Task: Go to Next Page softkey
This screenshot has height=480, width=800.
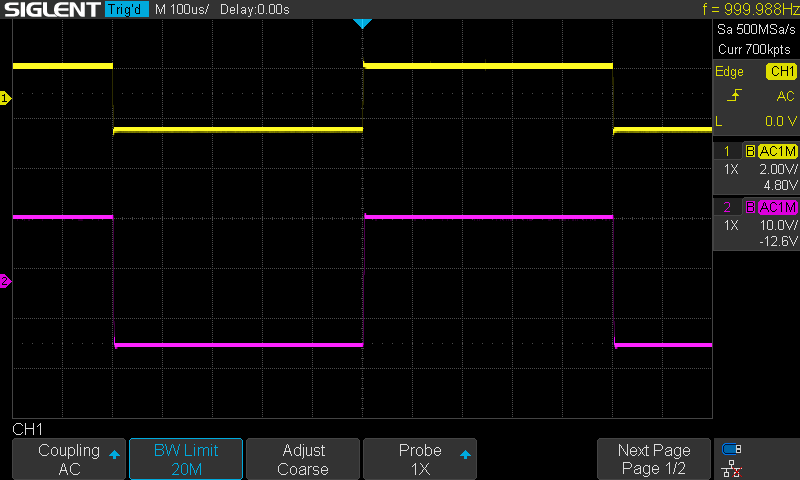Action: [654, 459]
